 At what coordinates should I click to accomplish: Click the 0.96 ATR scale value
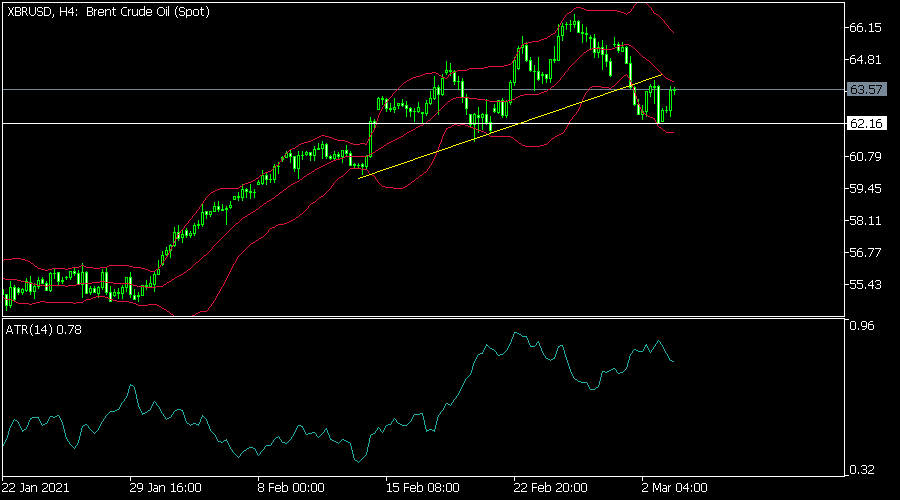862,326
